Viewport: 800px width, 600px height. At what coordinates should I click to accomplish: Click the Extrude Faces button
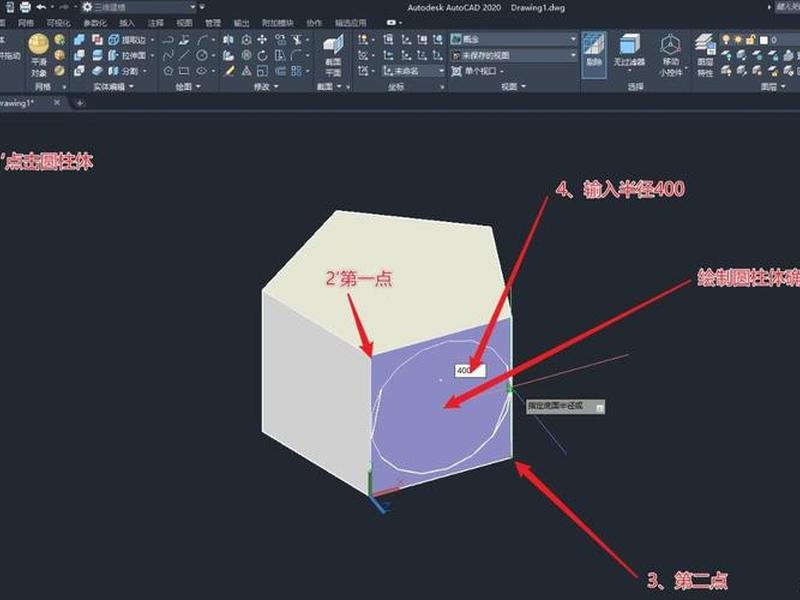(x=128, y=56)
